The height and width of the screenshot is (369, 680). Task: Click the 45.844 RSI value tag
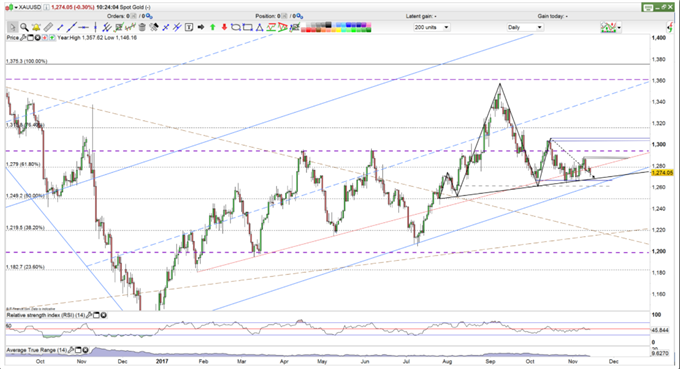pyautogui.click(x=660, y=330)
